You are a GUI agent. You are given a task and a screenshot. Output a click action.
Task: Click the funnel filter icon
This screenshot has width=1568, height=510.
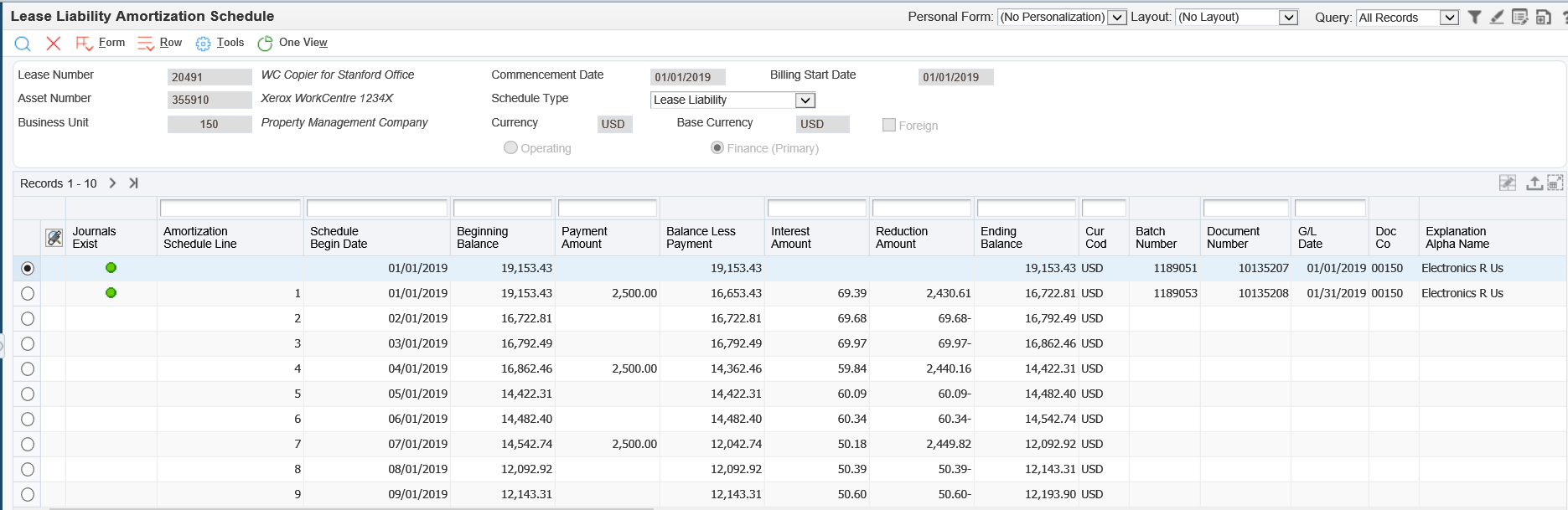pyautogui.click(x=1475, y=17)
